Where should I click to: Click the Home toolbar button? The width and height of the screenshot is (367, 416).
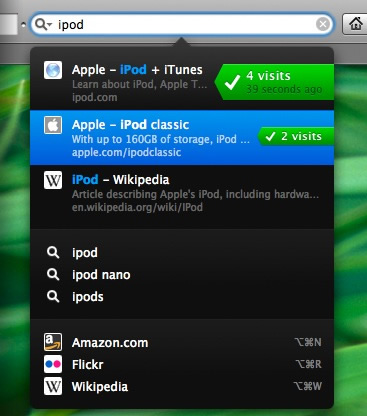click(355, 24)
